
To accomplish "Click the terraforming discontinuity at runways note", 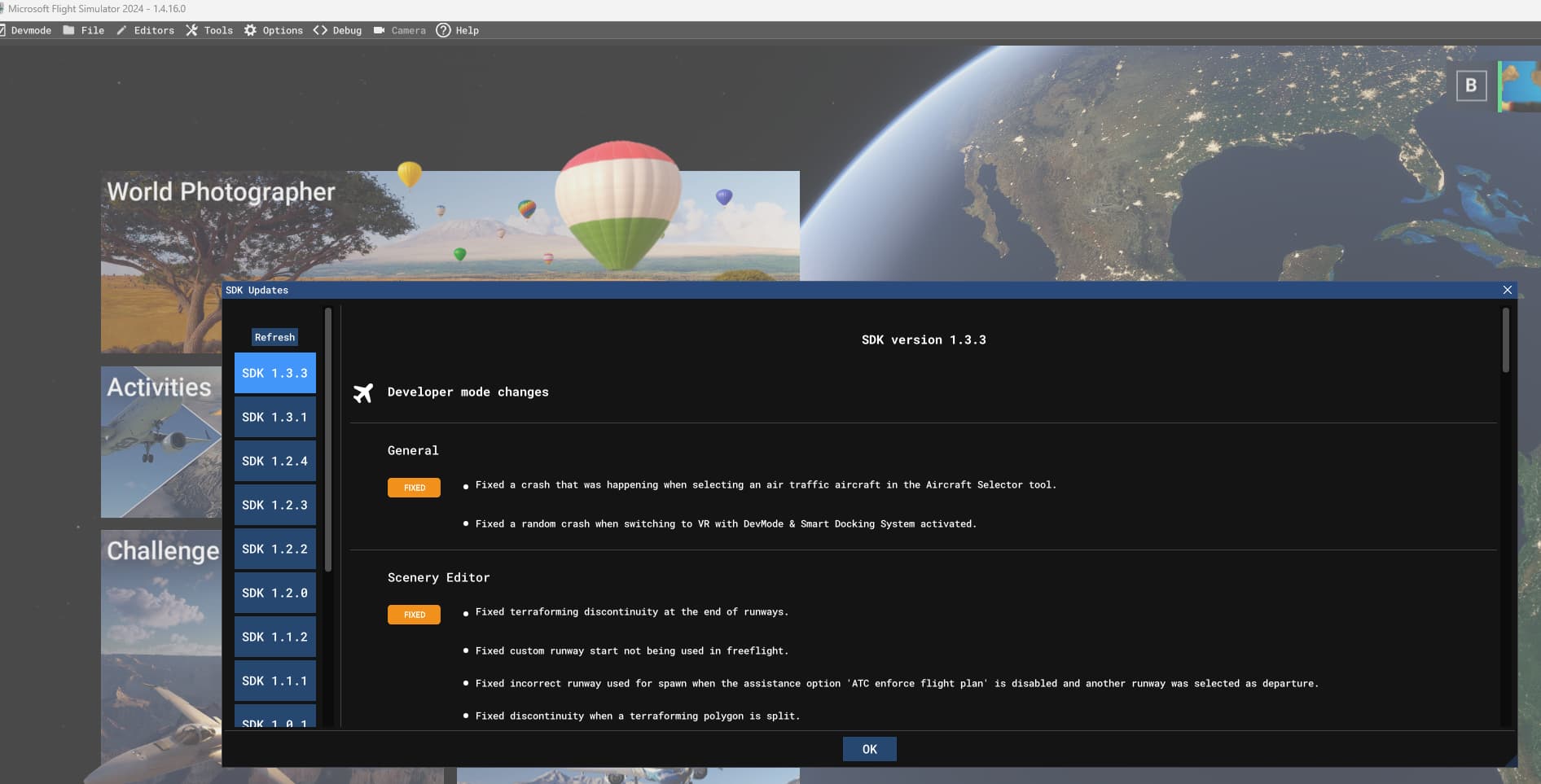I will click(632, 612).
